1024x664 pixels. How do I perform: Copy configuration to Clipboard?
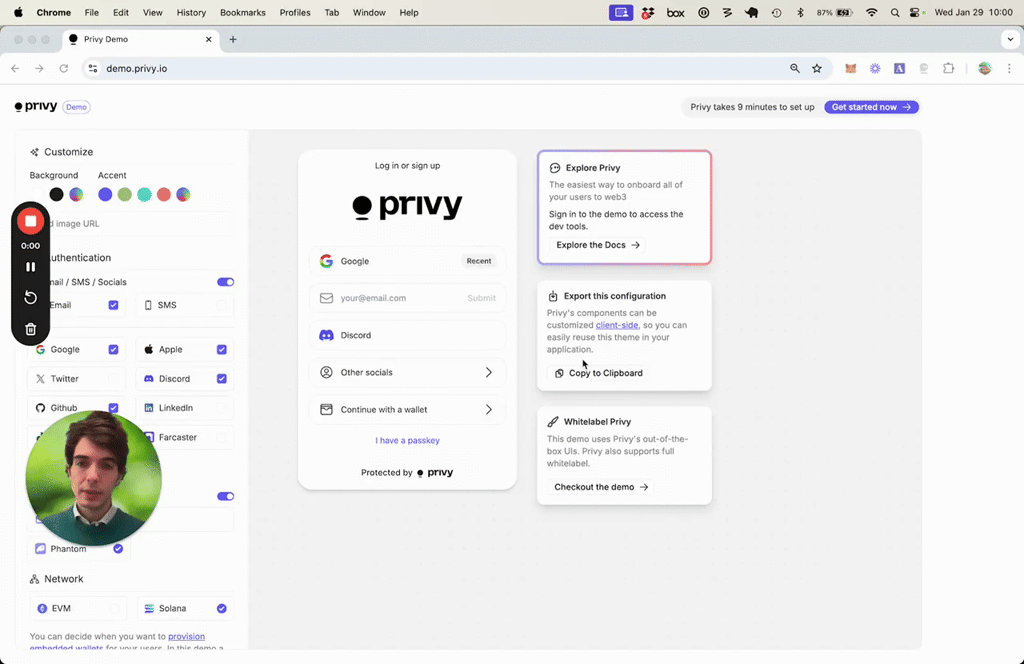click(x=599, y=373)
